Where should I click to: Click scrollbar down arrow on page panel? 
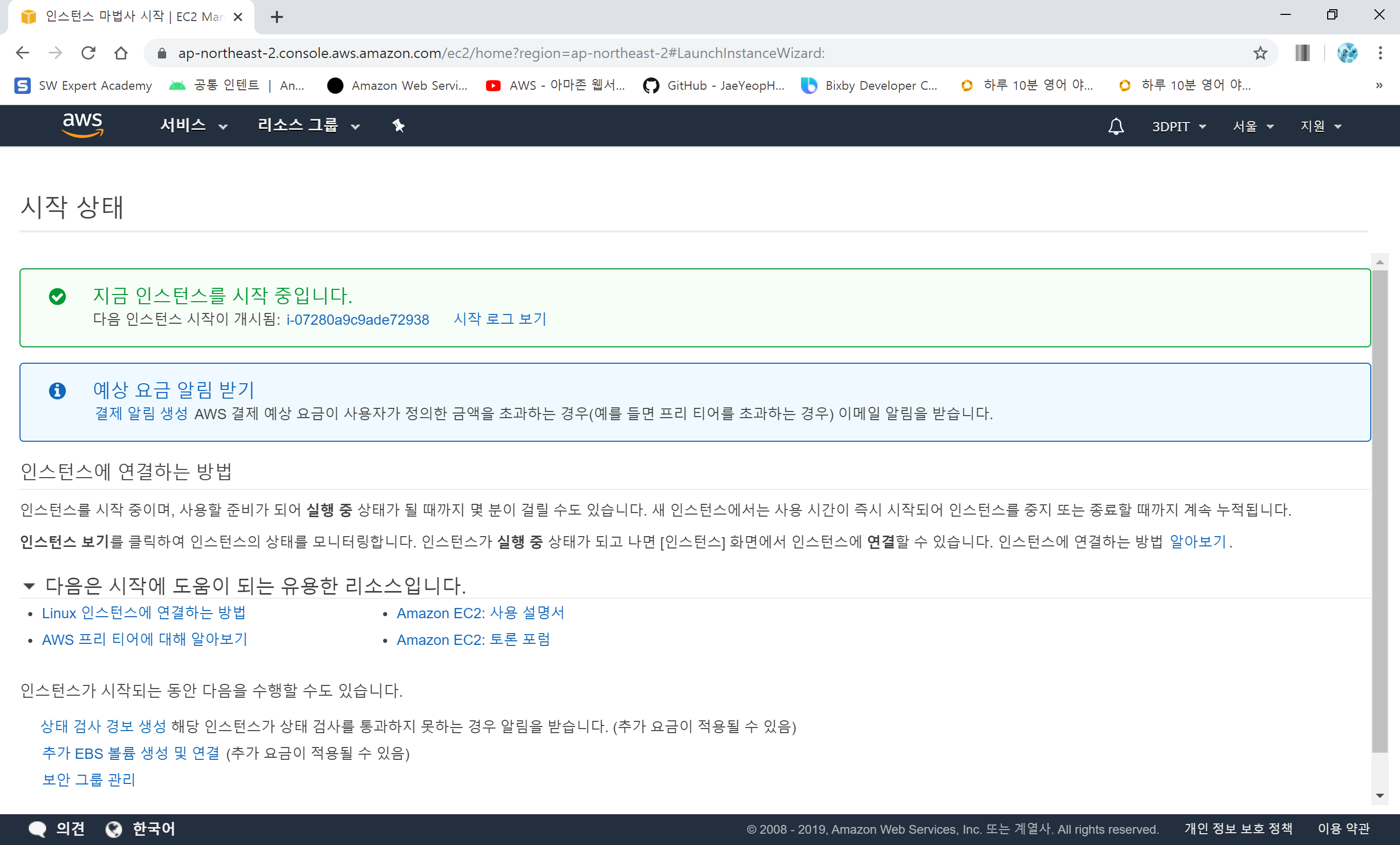(1379, 796)
